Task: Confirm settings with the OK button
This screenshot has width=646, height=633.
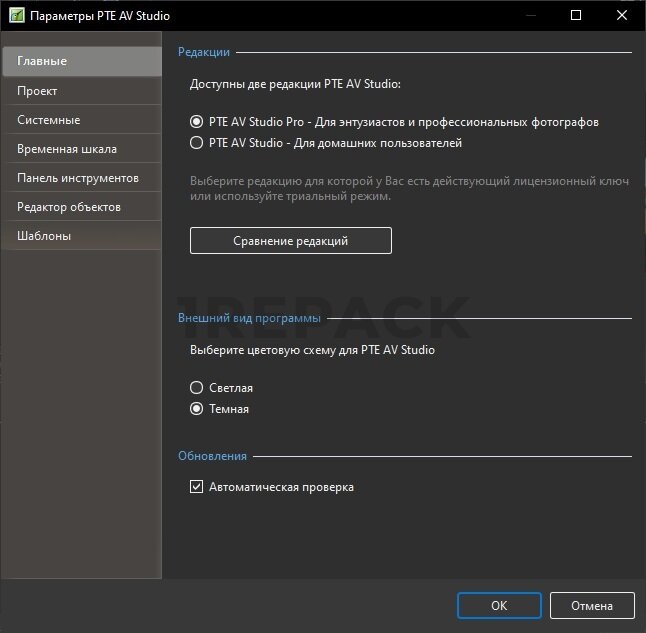Action: click(499, 605)
